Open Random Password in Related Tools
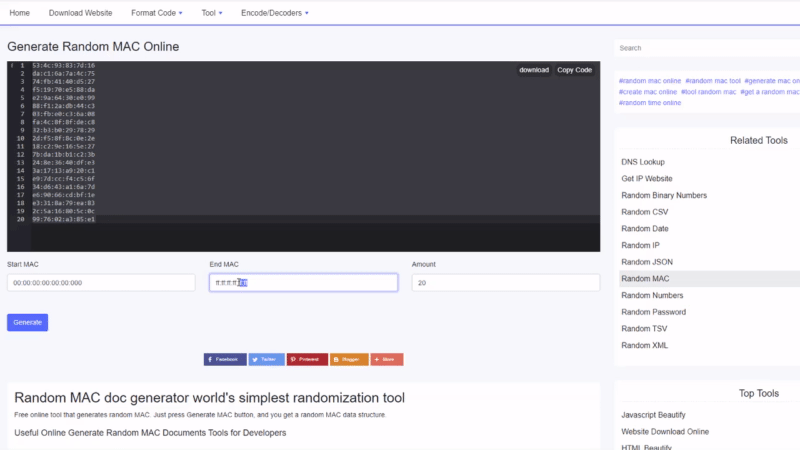Viewport: 800px width, 450px height. (x=653, y=312)
